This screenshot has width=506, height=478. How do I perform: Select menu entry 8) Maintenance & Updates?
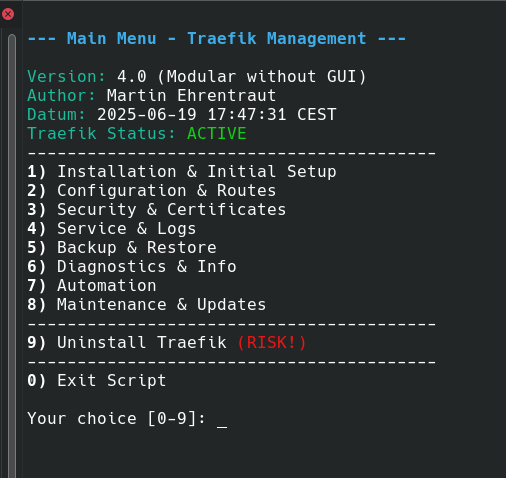(x=147, y=305)
